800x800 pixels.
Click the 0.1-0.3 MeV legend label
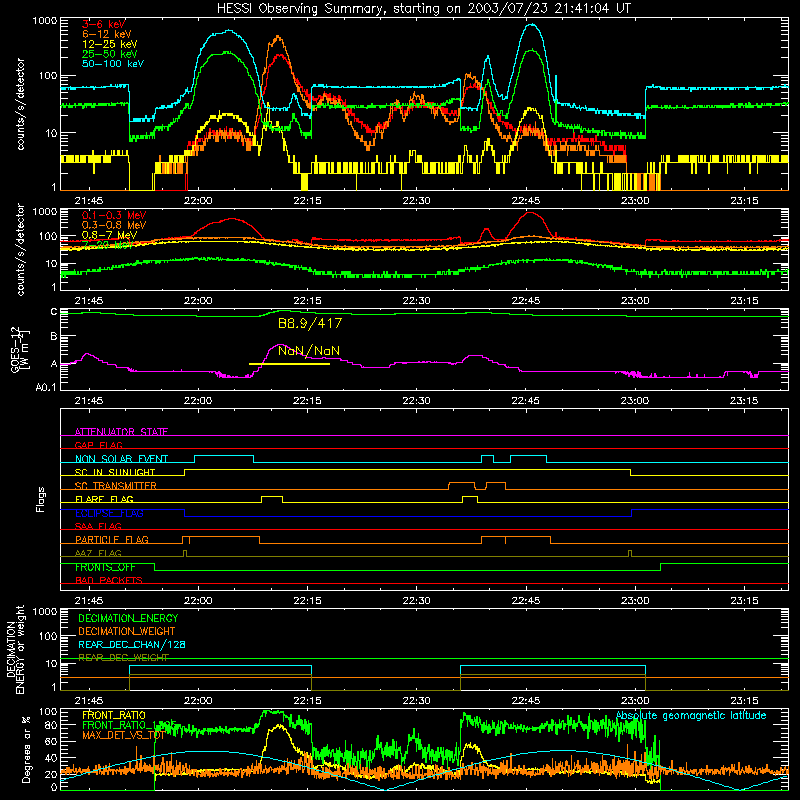pos(114,215)
